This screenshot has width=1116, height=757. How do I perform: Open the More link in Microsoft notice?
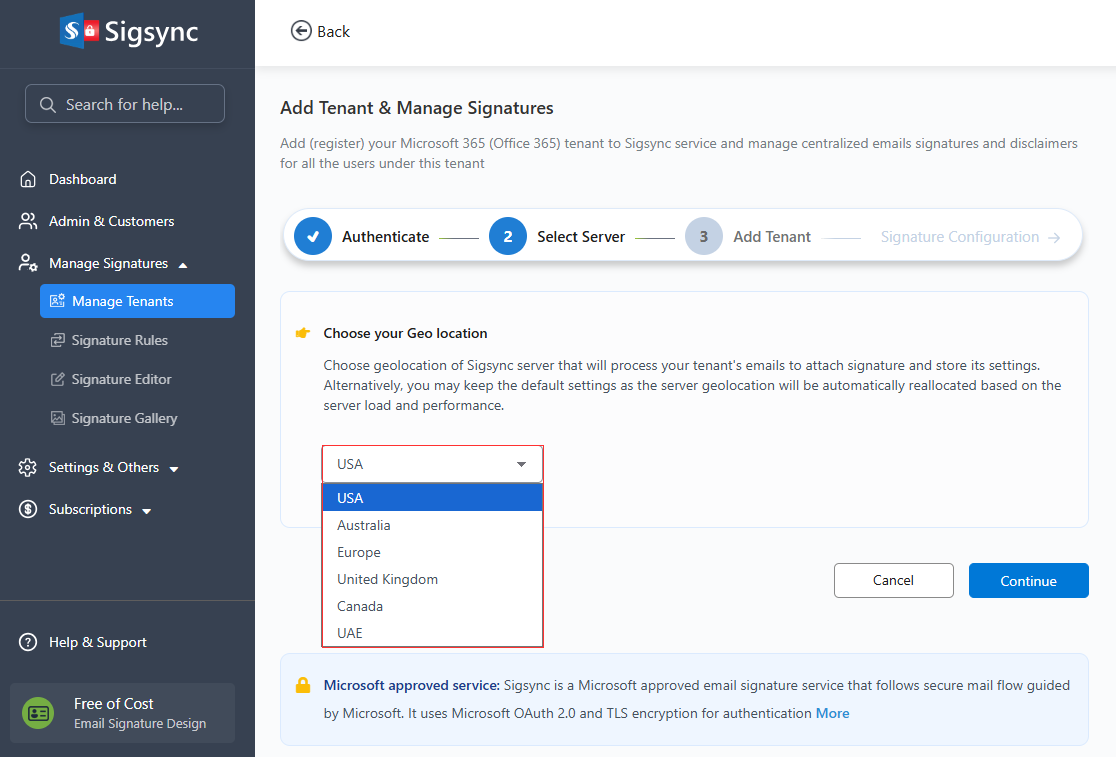click(833, 713)
